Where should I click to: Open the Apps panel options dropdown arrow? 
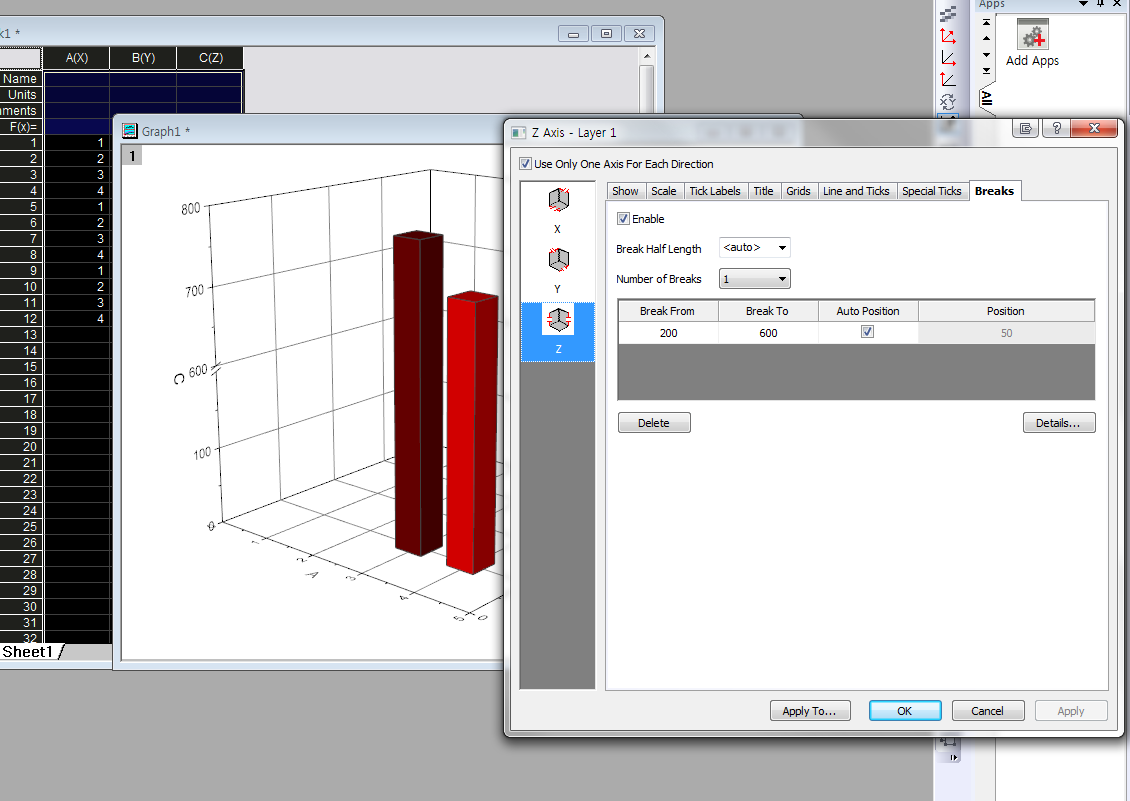tap(1083, 4)
